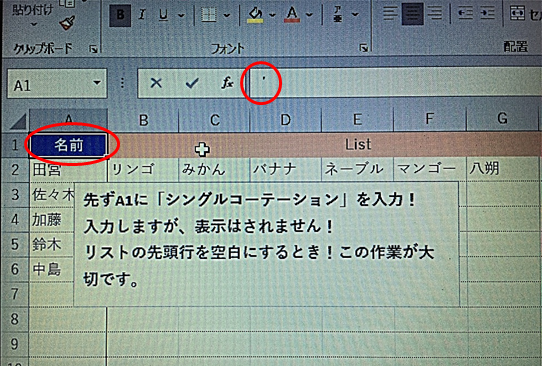This screenshot has width=542, height=366.
Task: Align text right
Action: [434, 14]
